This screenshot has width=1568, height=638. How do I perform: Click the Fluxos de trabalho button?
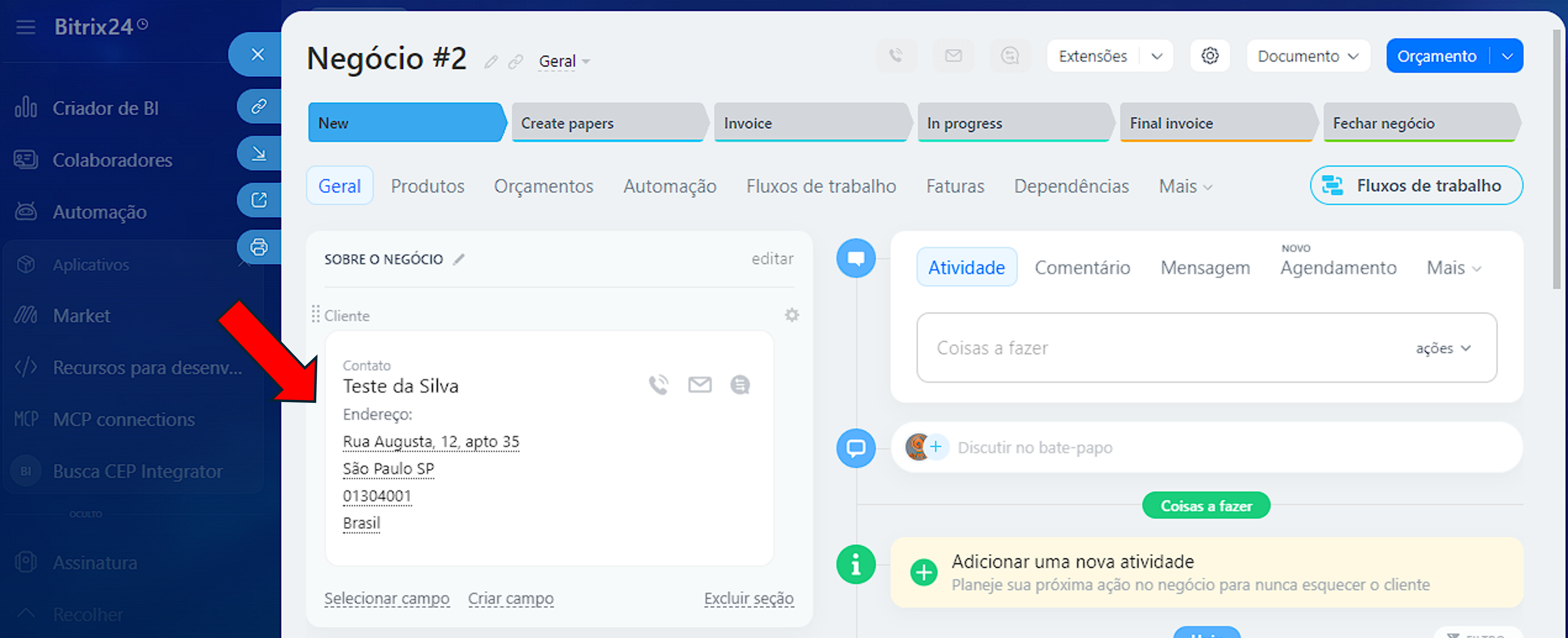coord(1416,185)
